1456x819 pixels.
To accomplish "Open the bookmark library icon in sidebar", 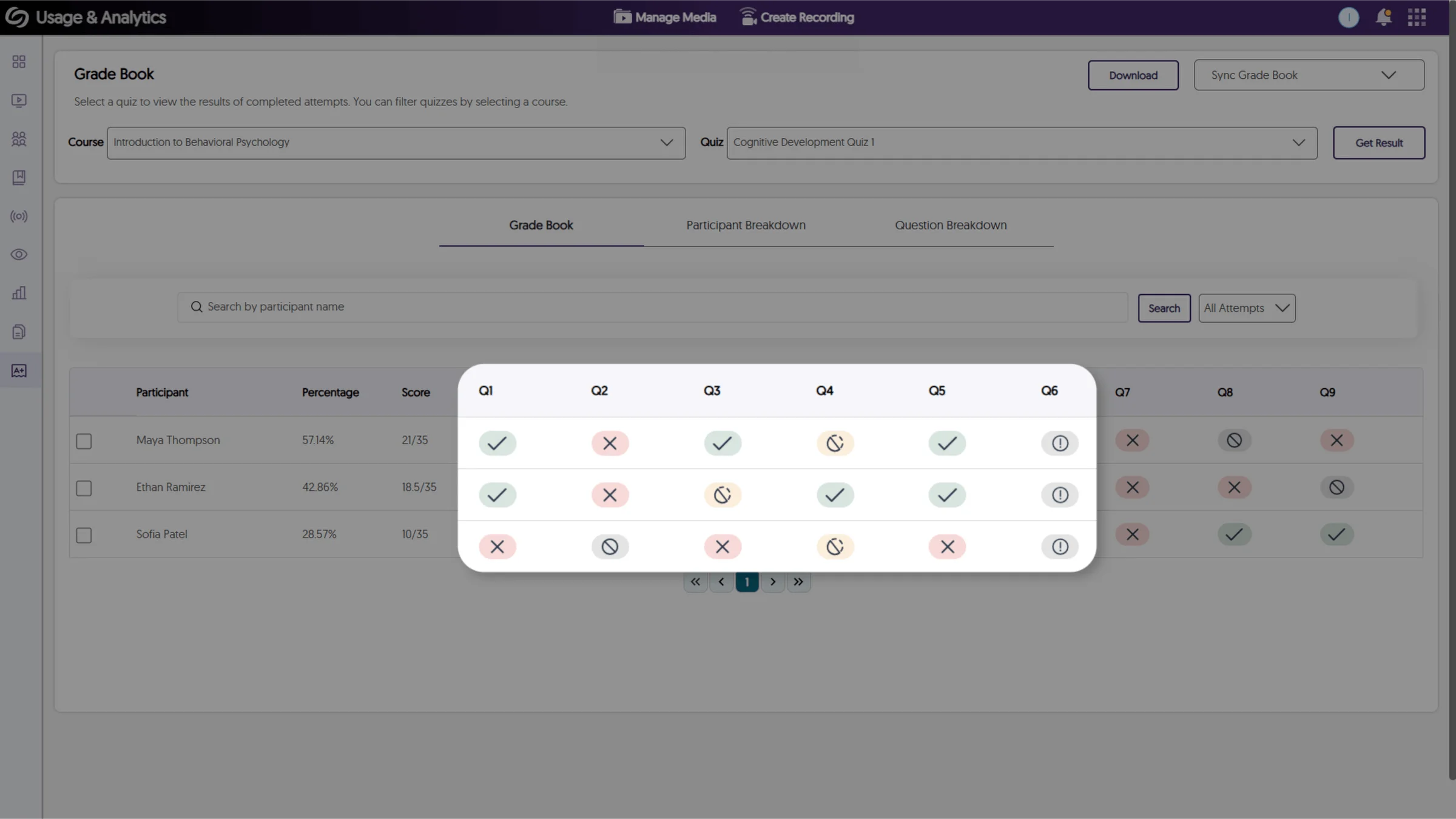I will click(x=19, y=177).
